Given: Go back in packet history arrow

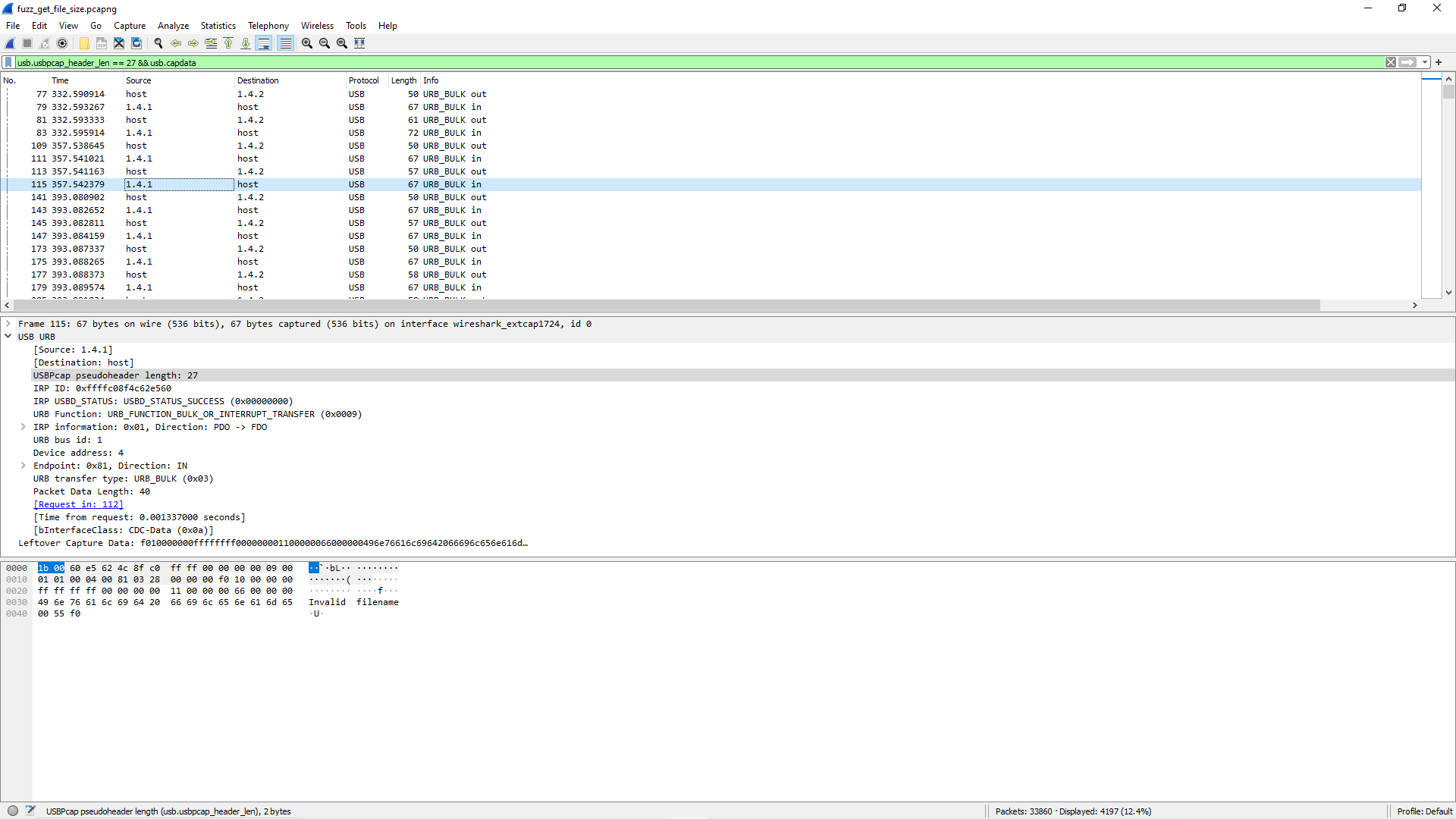Looking at the screenshot, I should pos(176,43).
